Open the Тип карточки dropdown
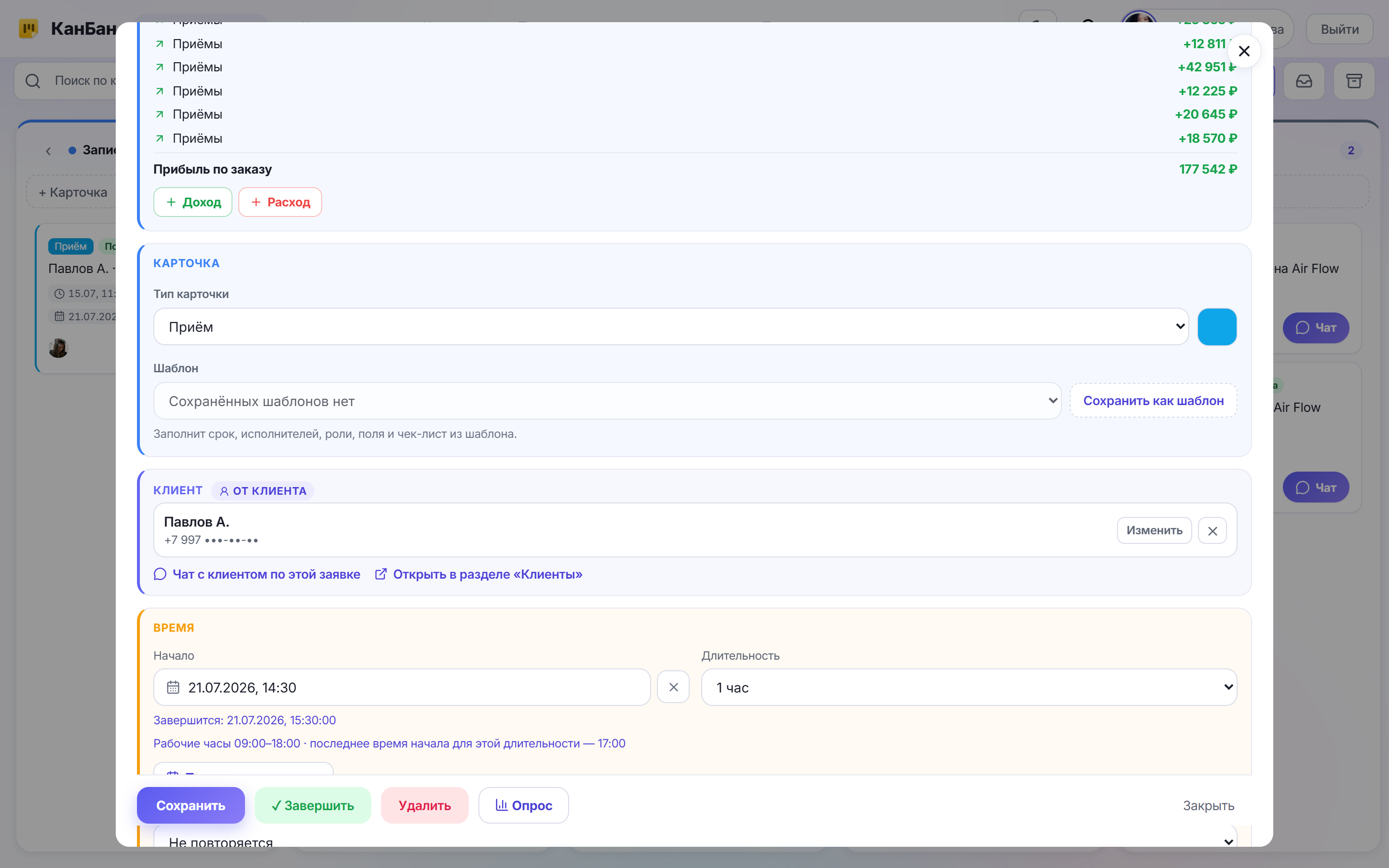 tap(670, 326)
